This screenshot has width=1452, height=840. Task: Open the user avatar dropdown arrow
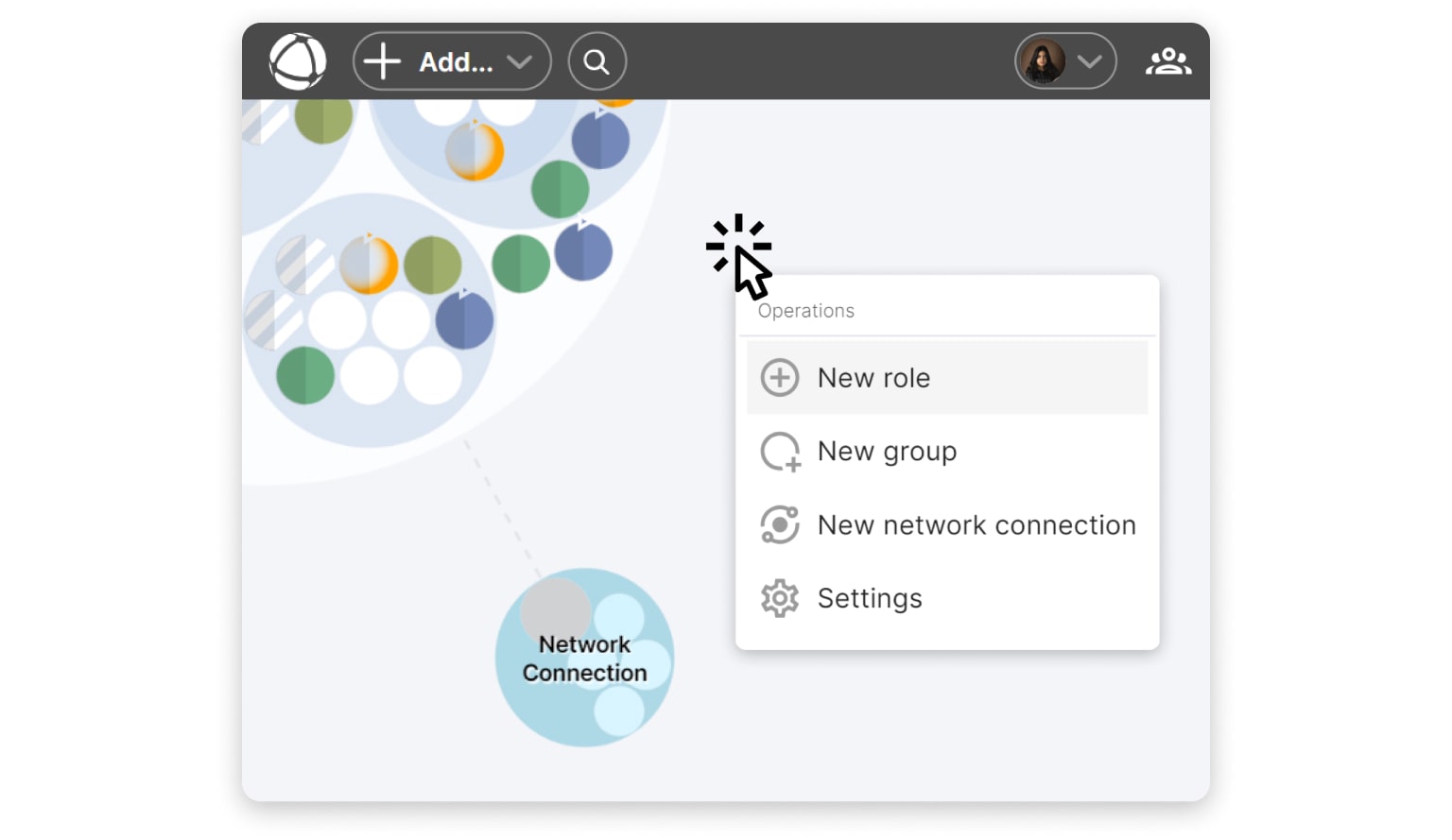coord(1090,62)
